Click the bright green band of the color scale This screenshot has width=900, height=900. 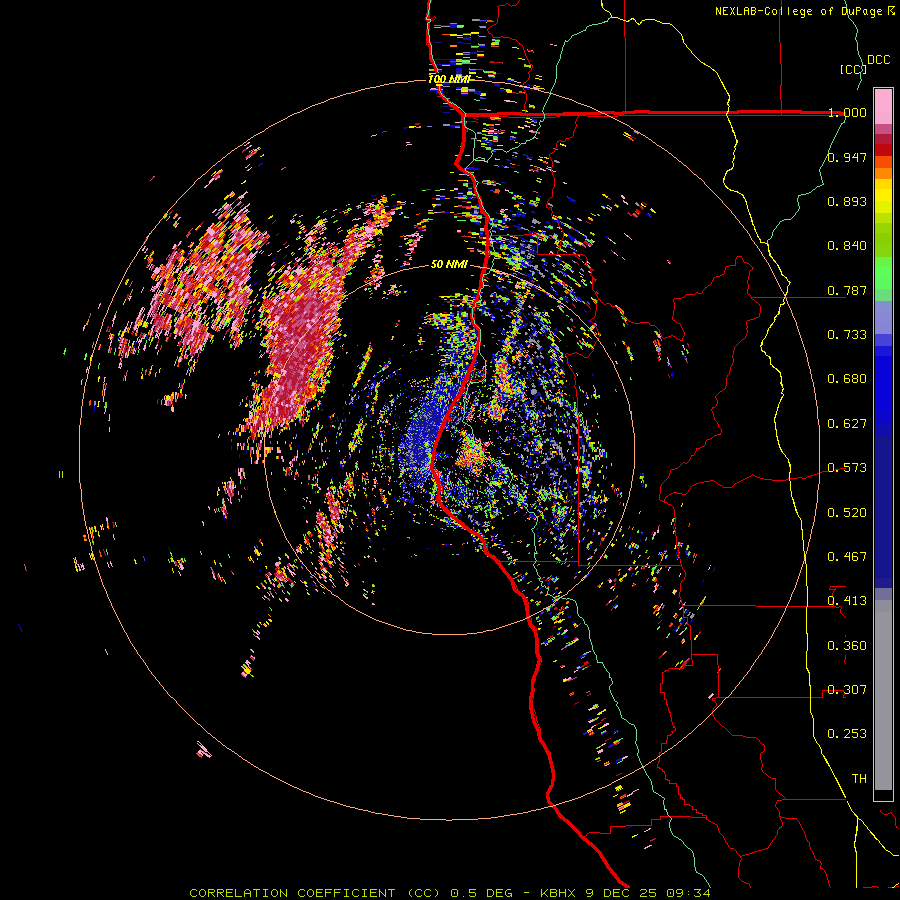pyautogui.click(x=883, y=273)
